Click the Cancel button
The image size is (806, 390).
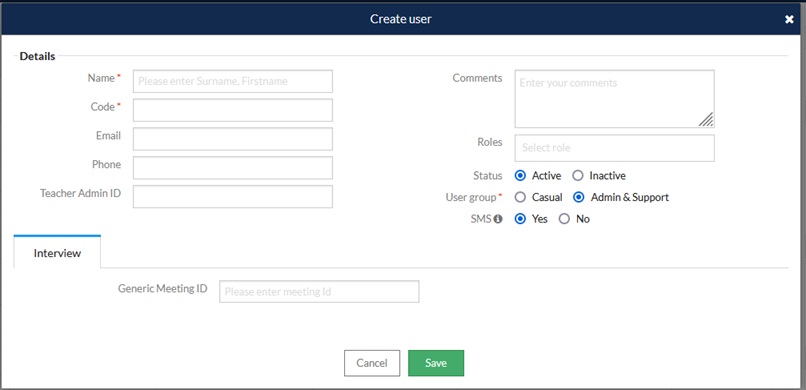(372, 363)
